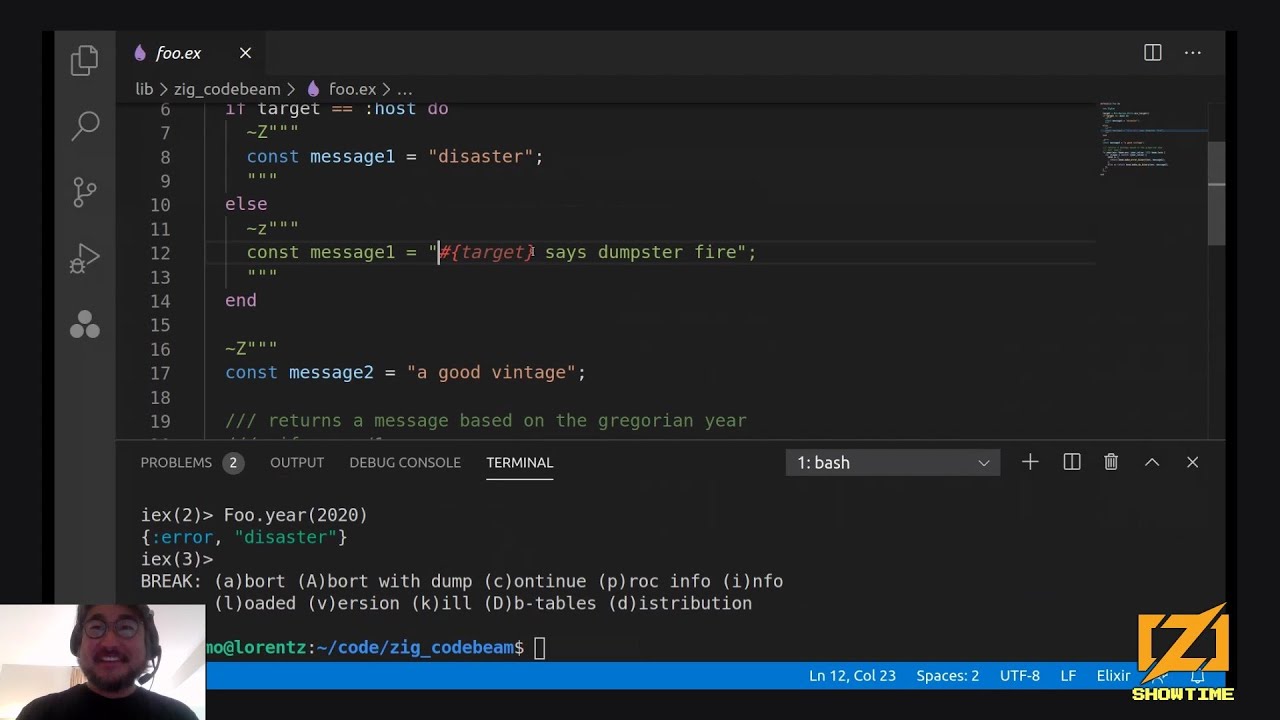Open the Run and Debug view
1280x720 pixels.
click(x=85, y=258)
